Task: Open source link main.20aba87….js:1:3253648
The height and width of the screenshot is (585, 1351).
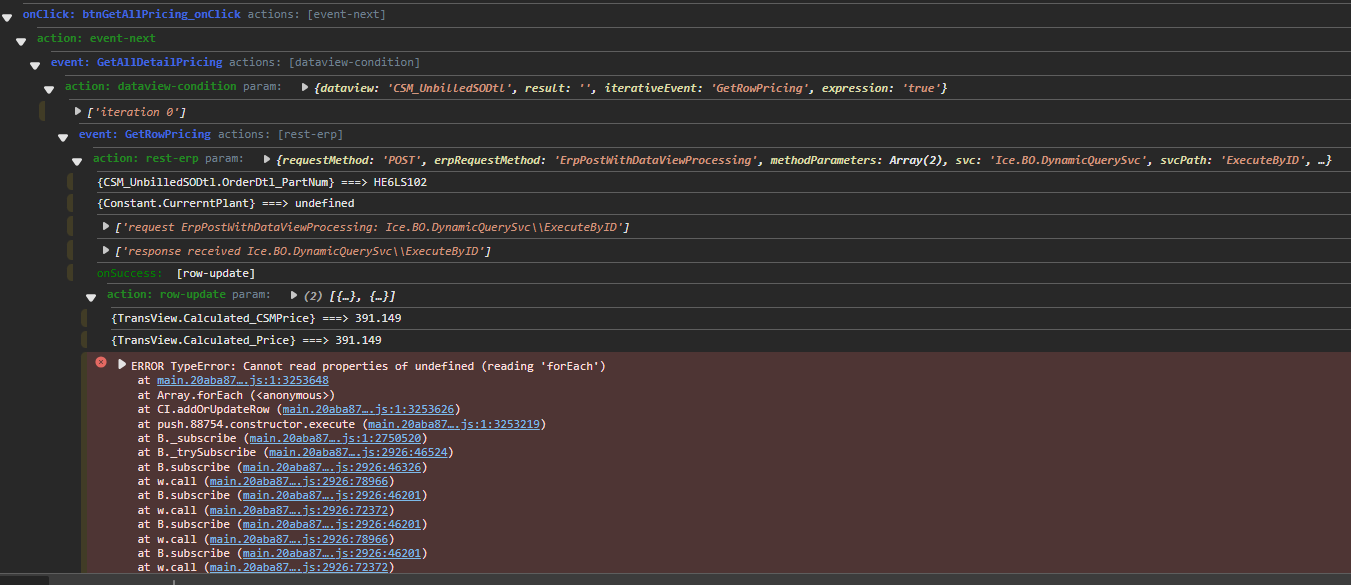Action: [x=243, y=381]
